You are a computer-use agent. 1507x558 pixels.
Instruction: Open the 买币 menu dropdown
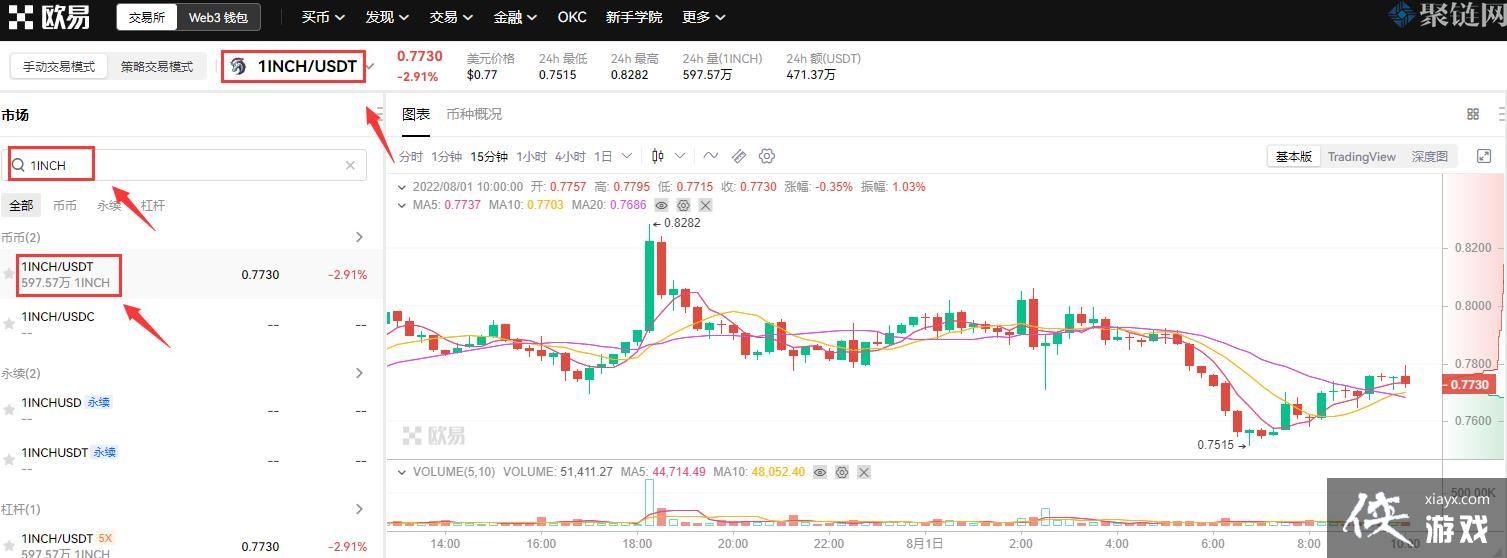(x=323, y=17)
